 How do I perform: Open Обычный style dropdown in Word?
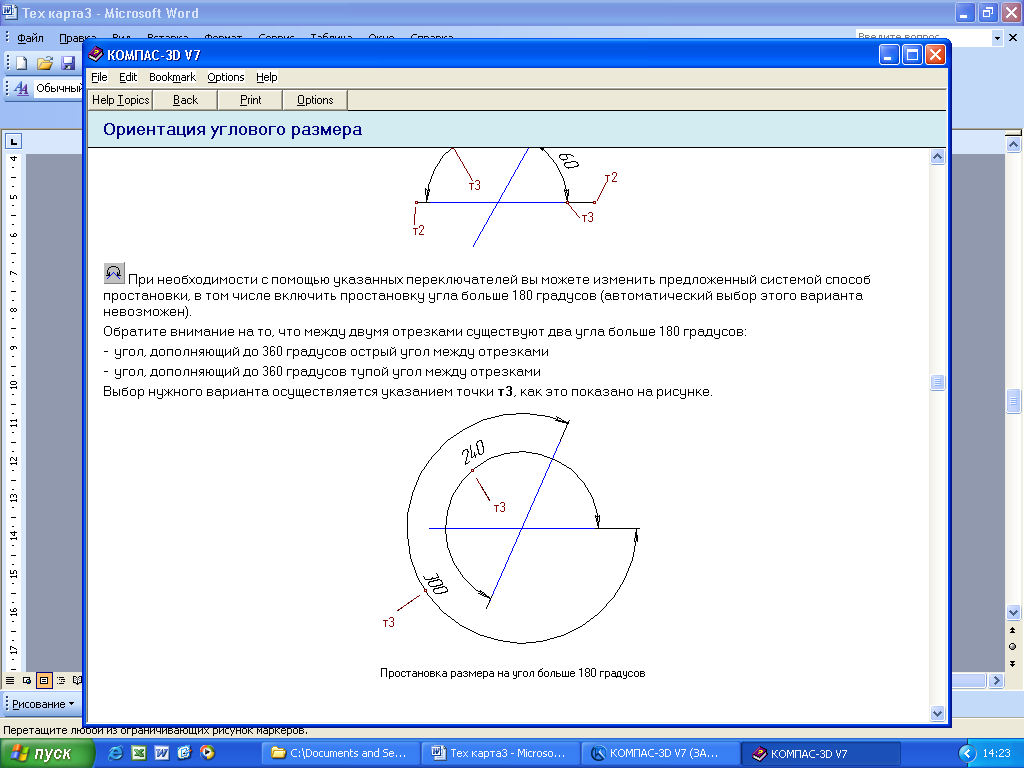(x=57, y=88)
